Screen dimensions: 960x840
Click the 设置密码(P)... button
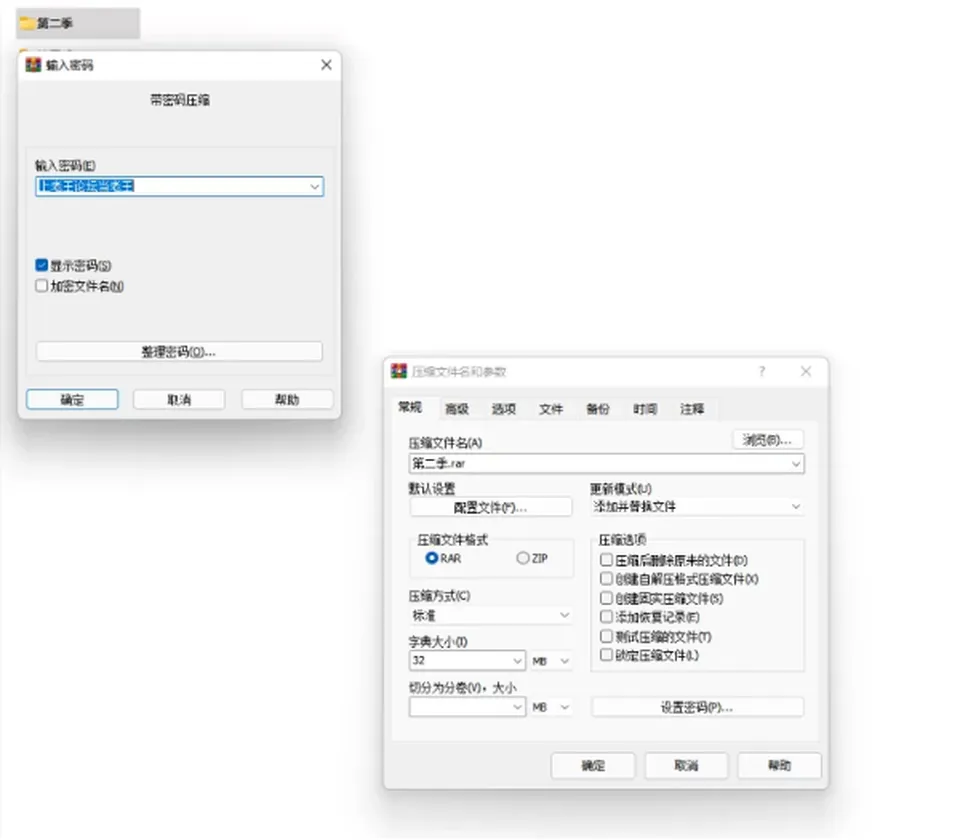pos(697,707)
